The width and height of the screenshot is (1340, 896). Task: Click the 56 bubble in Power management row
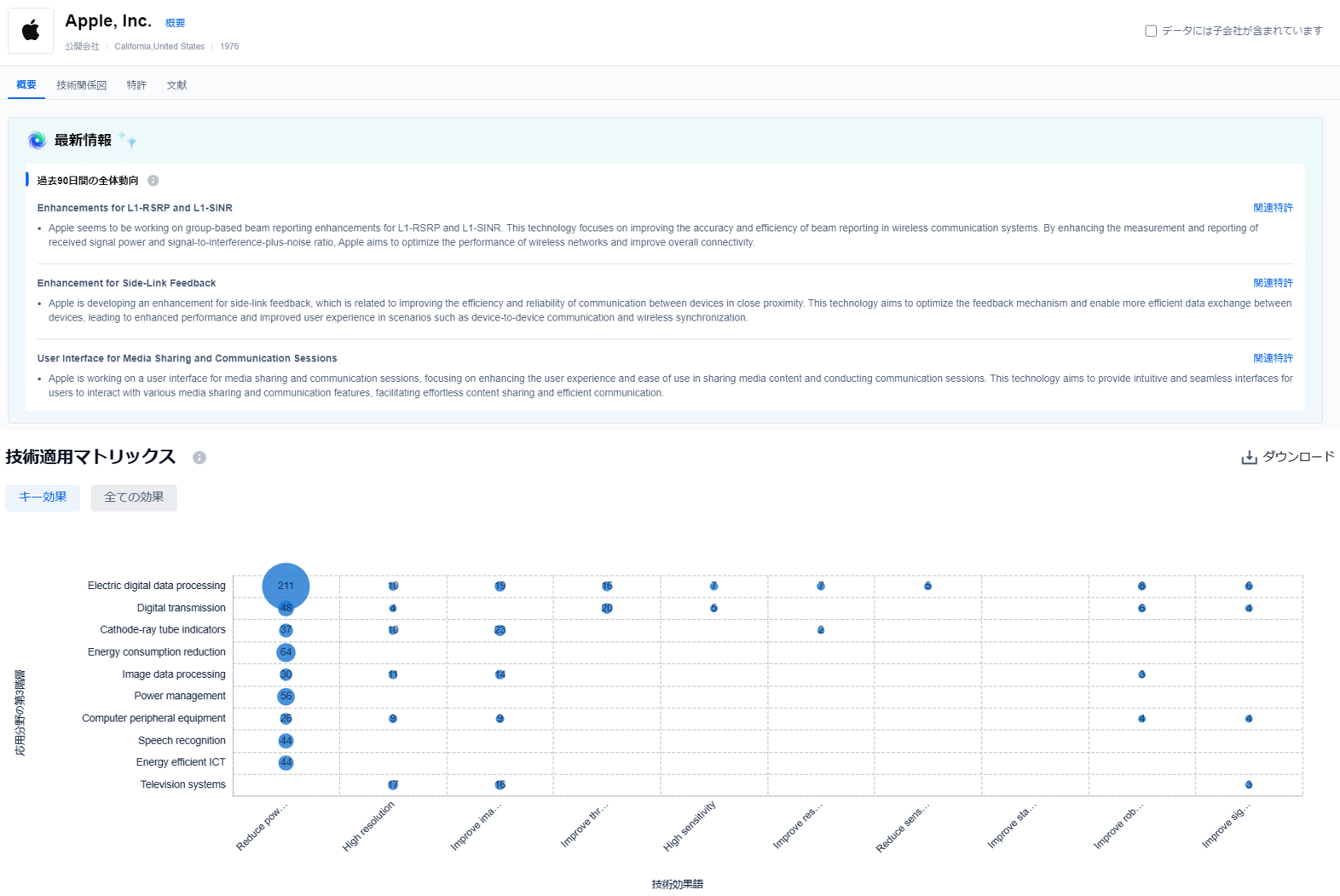click(286, 697)
